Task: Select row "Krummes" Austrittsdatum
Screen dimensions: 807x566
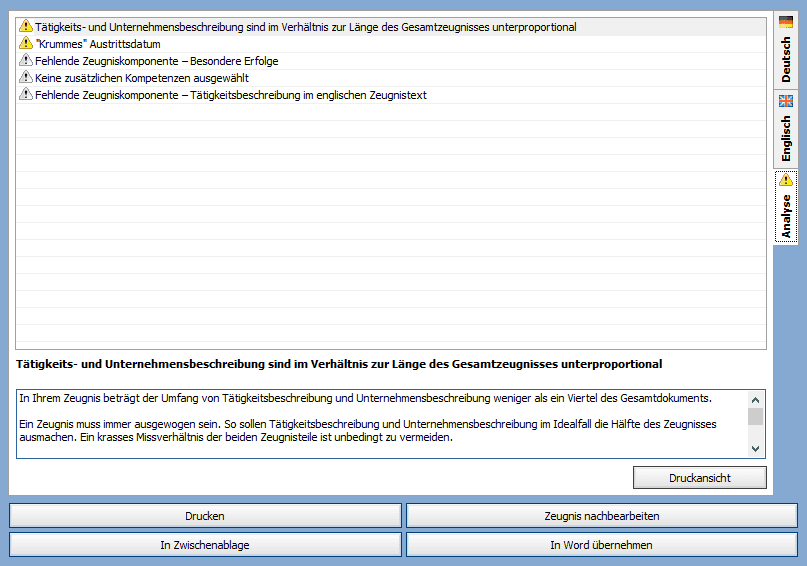Action: pos(391,44)
